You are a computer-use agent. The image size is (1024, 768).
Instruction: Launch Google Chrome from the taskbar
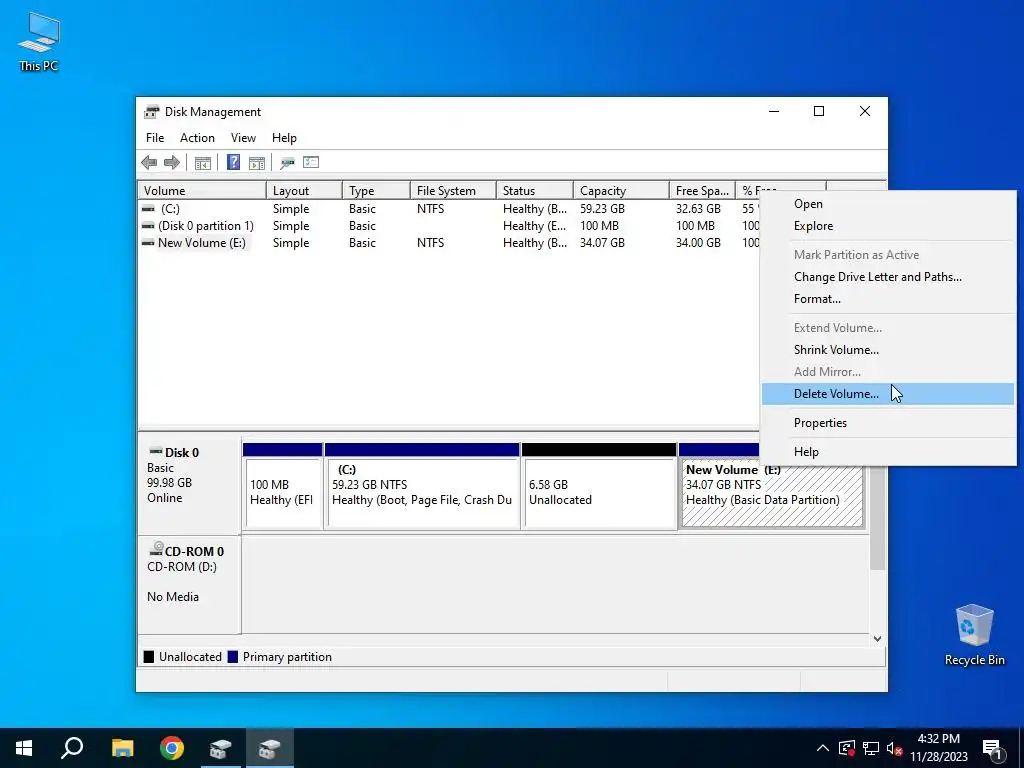pyautogui.click(x=172, y=748)
